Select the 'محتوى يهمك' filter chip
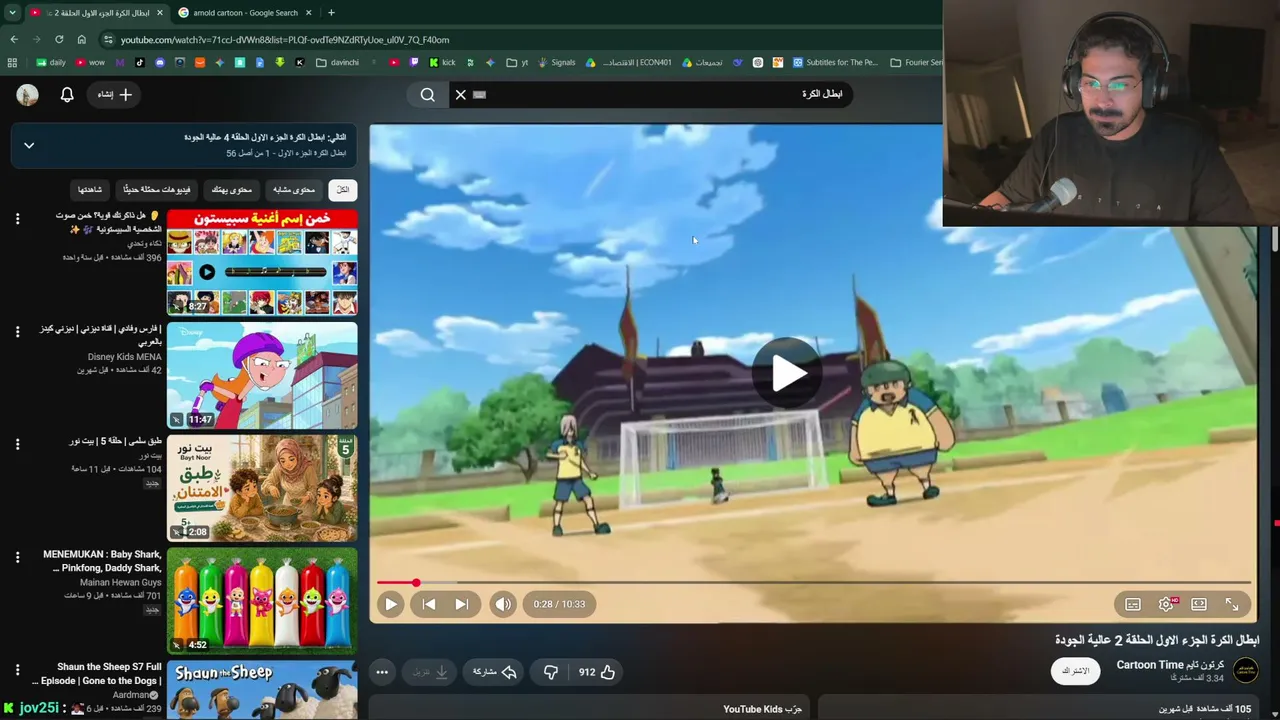Viewport: 1280px width, 720px height. (x=232, y=190)
